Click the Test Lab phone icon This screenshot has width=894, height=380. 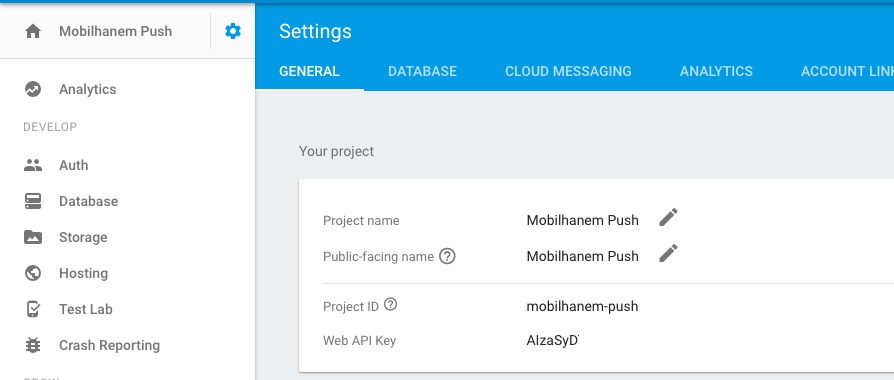tap(33, 309)
